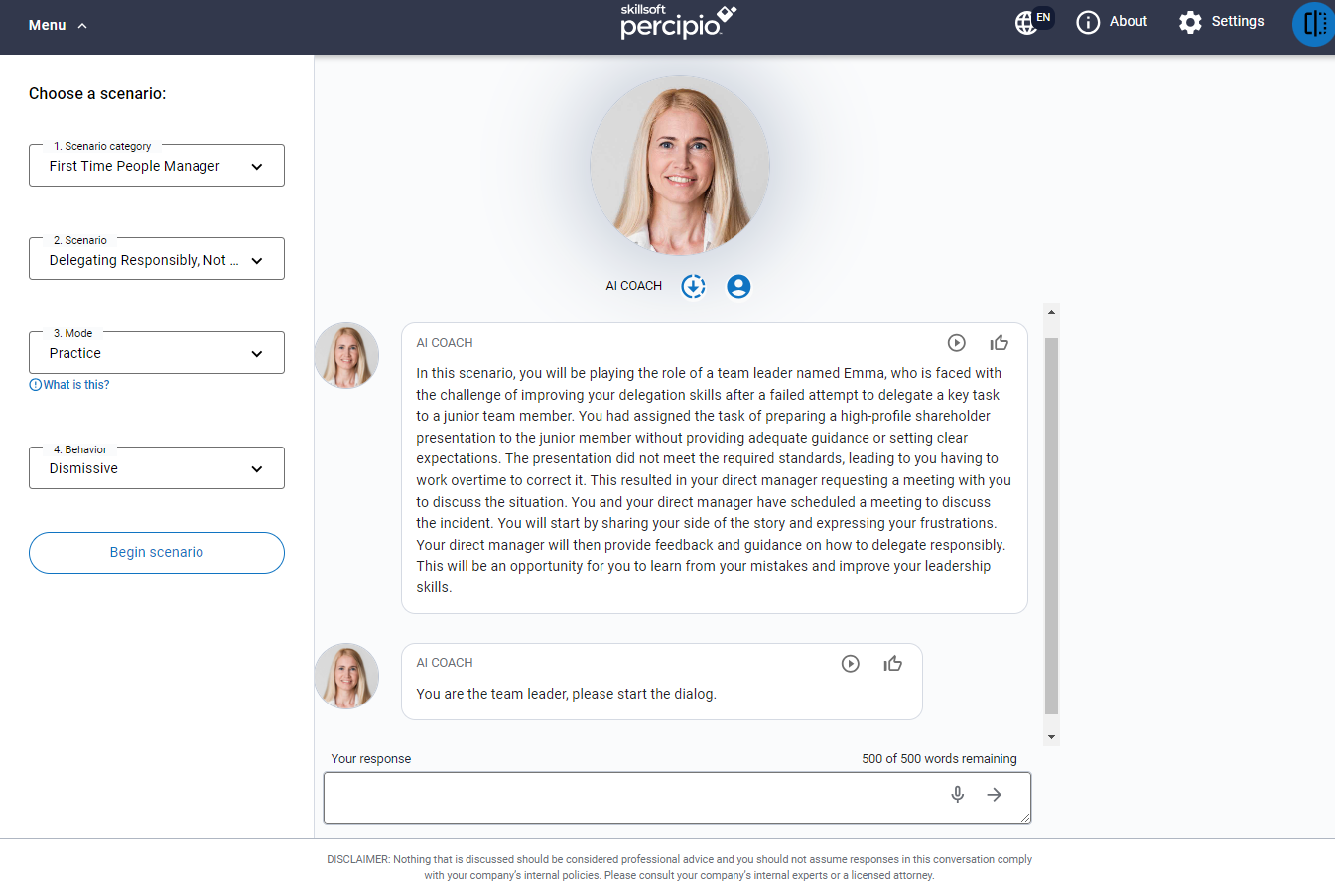Toggle the side panel icon at top right
The image size is (1335, 896).
tap(1314, 23)
